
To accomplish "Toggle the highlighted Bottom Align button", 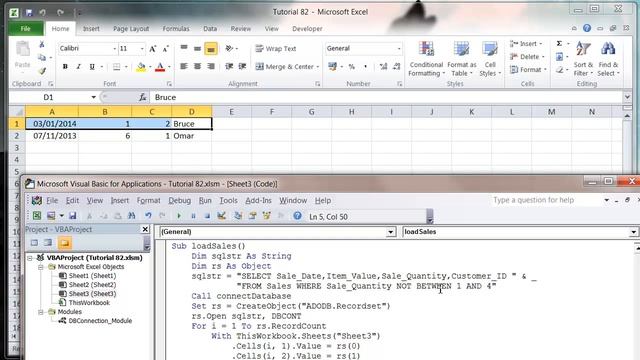I will click(x=211, y=49).
